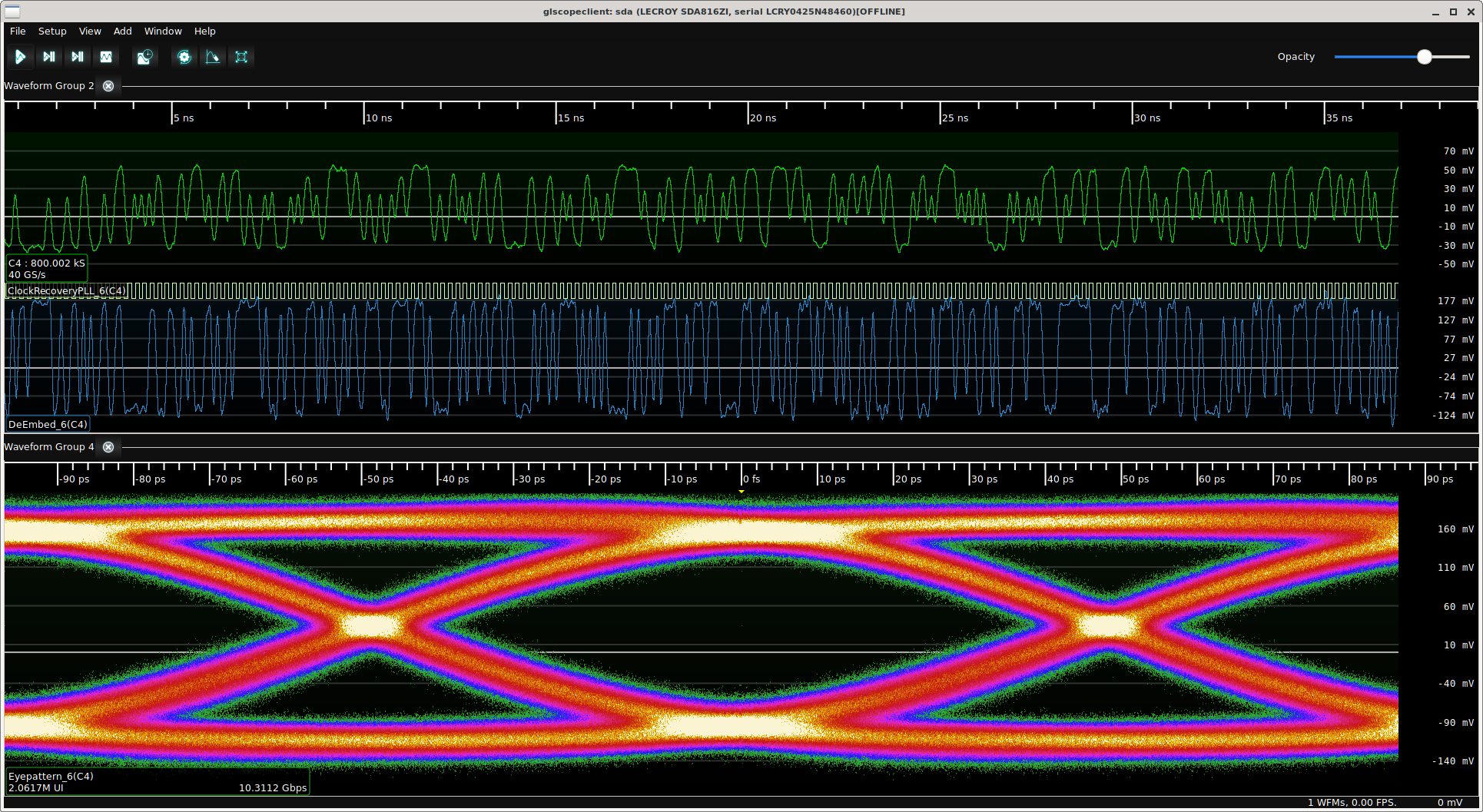Open the Setup menu
The width and height of the screenshot is (1483, 812).
(52, 31)
